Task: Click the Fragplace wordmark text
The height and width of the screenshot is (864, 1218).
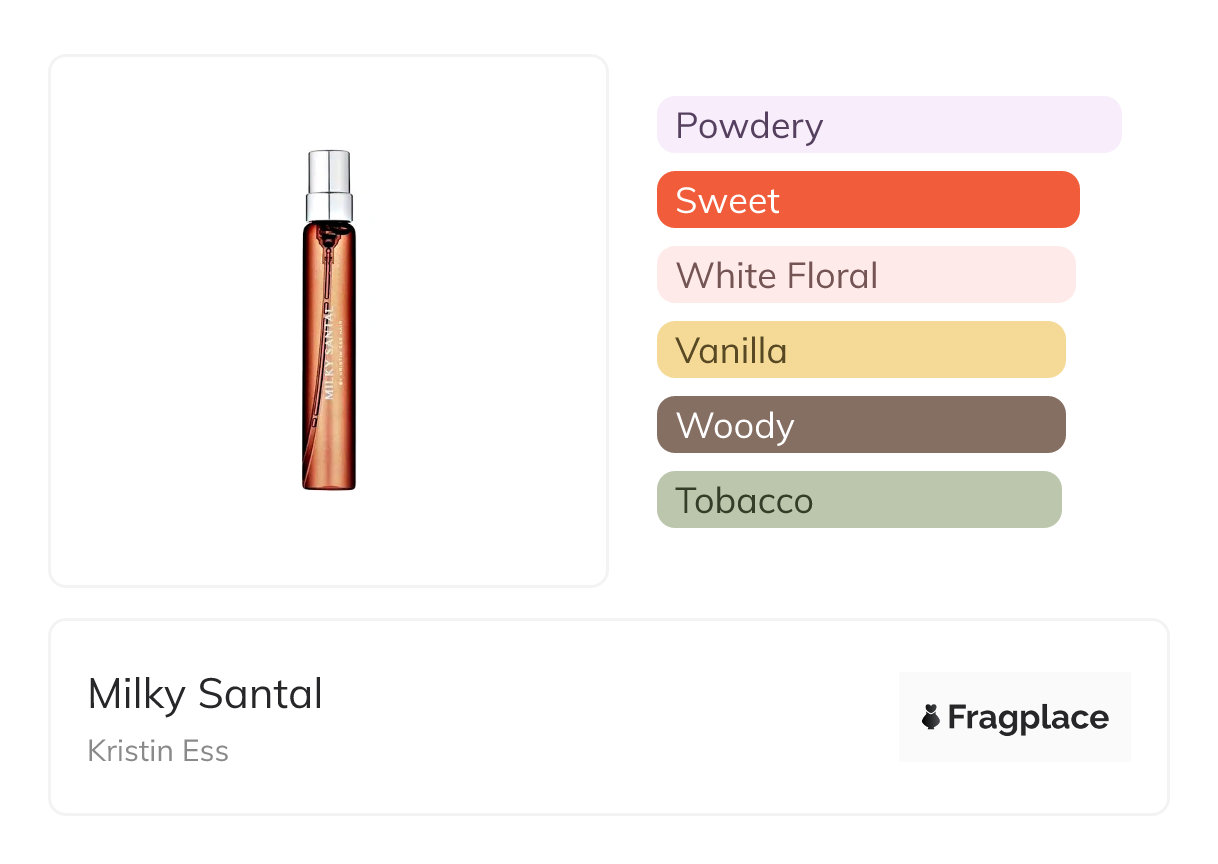Action: (x=1028, y=717)
